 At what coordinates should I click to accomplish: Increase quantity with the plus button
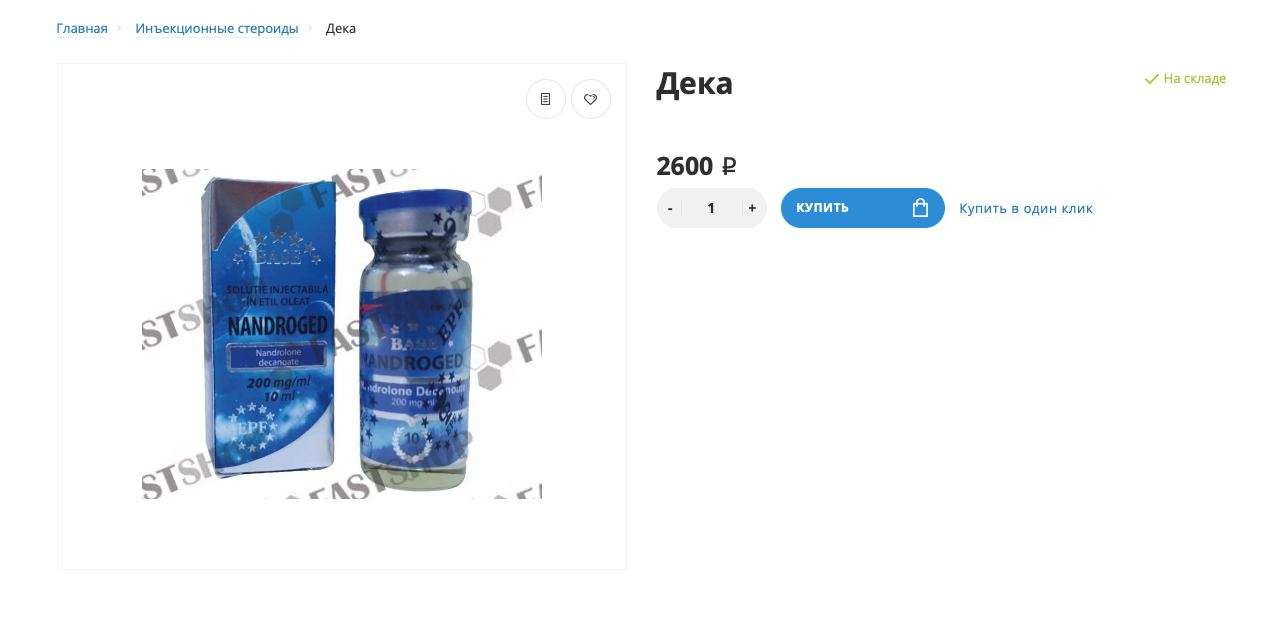752,208
